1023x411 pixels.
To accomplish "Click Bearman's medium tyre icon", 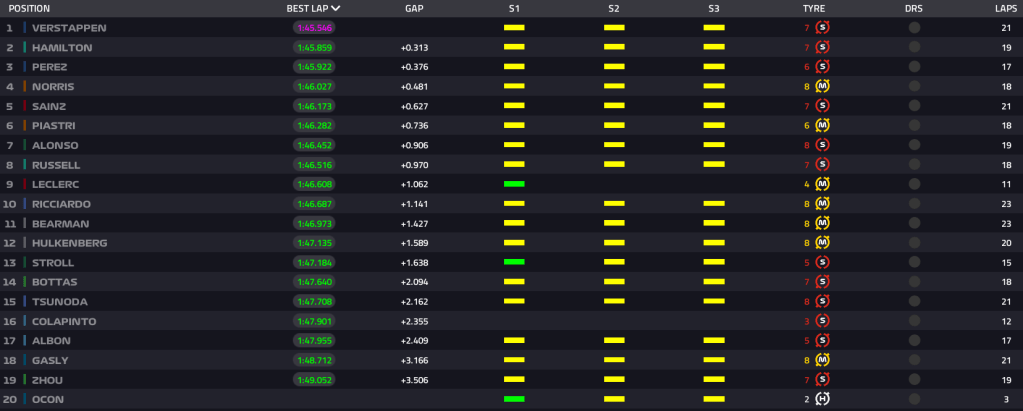I will coord(823,224).
